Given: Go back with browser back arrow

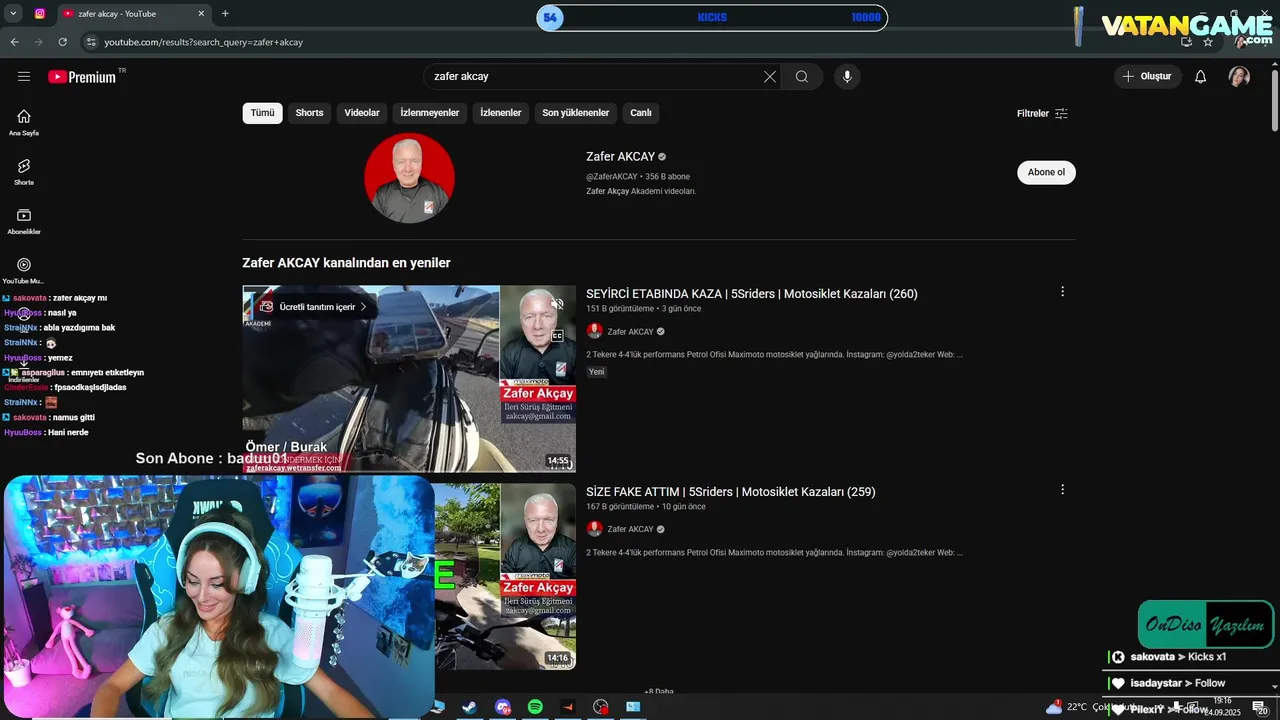Looking at the screenshot, I should (x=14, y=42).
